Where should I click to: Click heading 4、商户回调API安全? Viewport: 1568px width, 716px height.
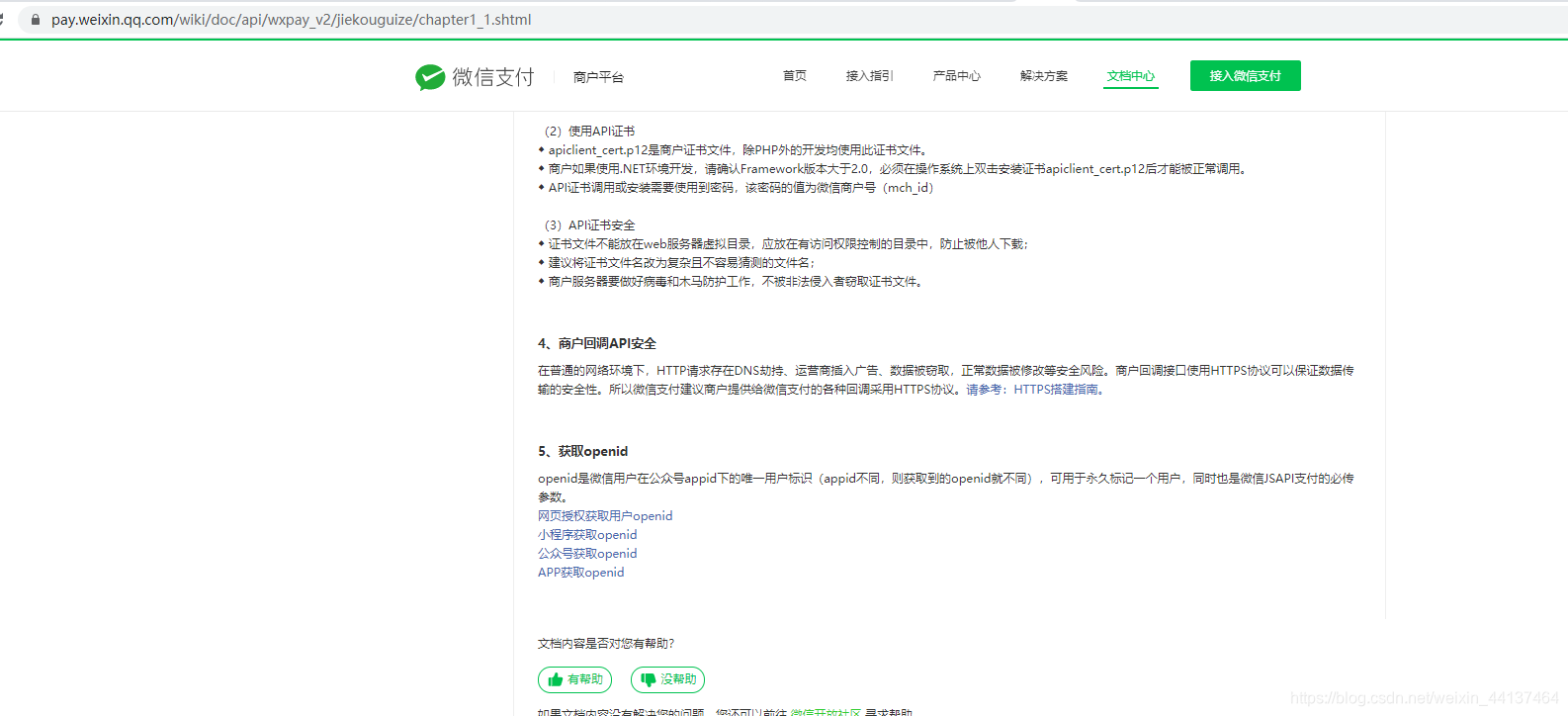(597, 344)
